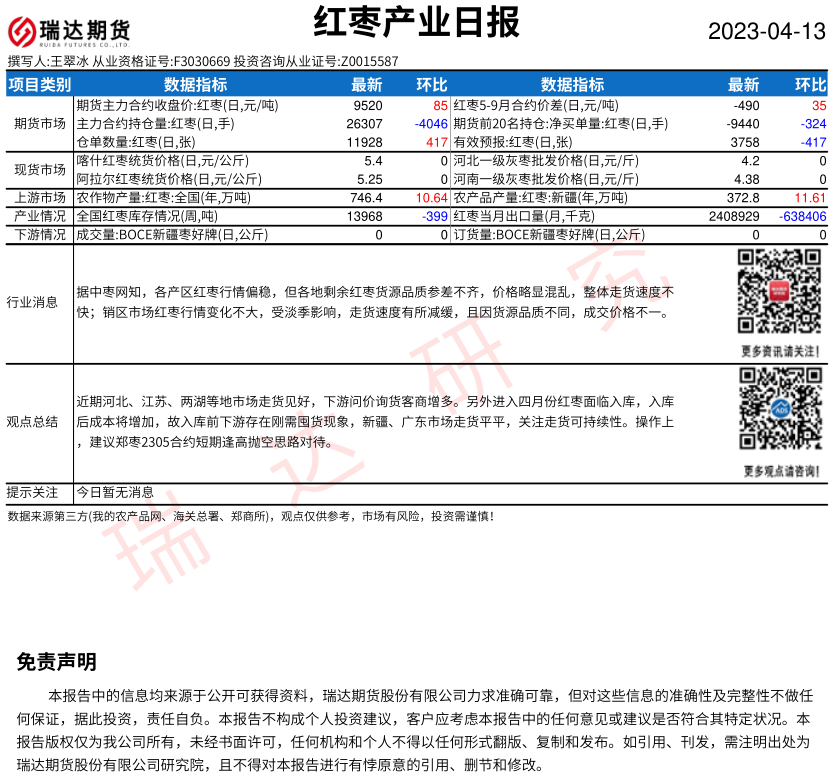833x776 pixels.
Task: Click the 产业情况 row label
Action: pyautogui.click(x=40, y=216)
